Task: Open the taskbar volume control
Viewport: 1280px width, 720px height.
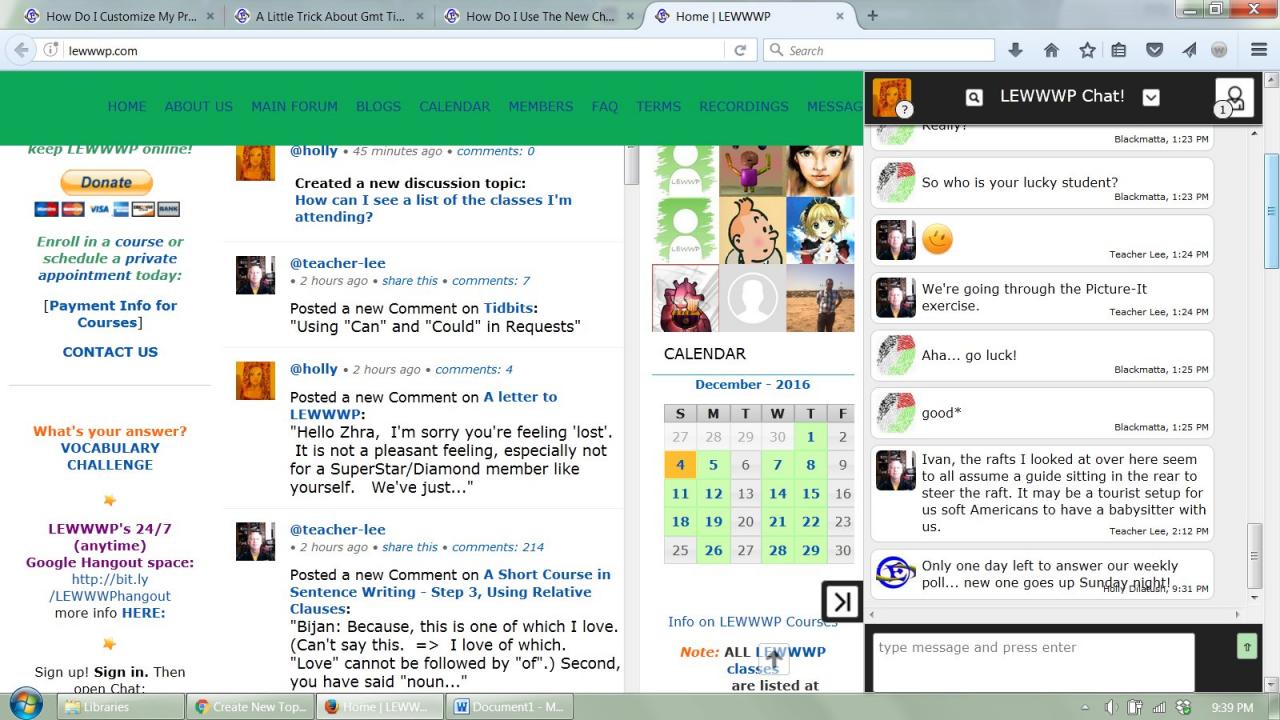Action: coord(1111,707)
